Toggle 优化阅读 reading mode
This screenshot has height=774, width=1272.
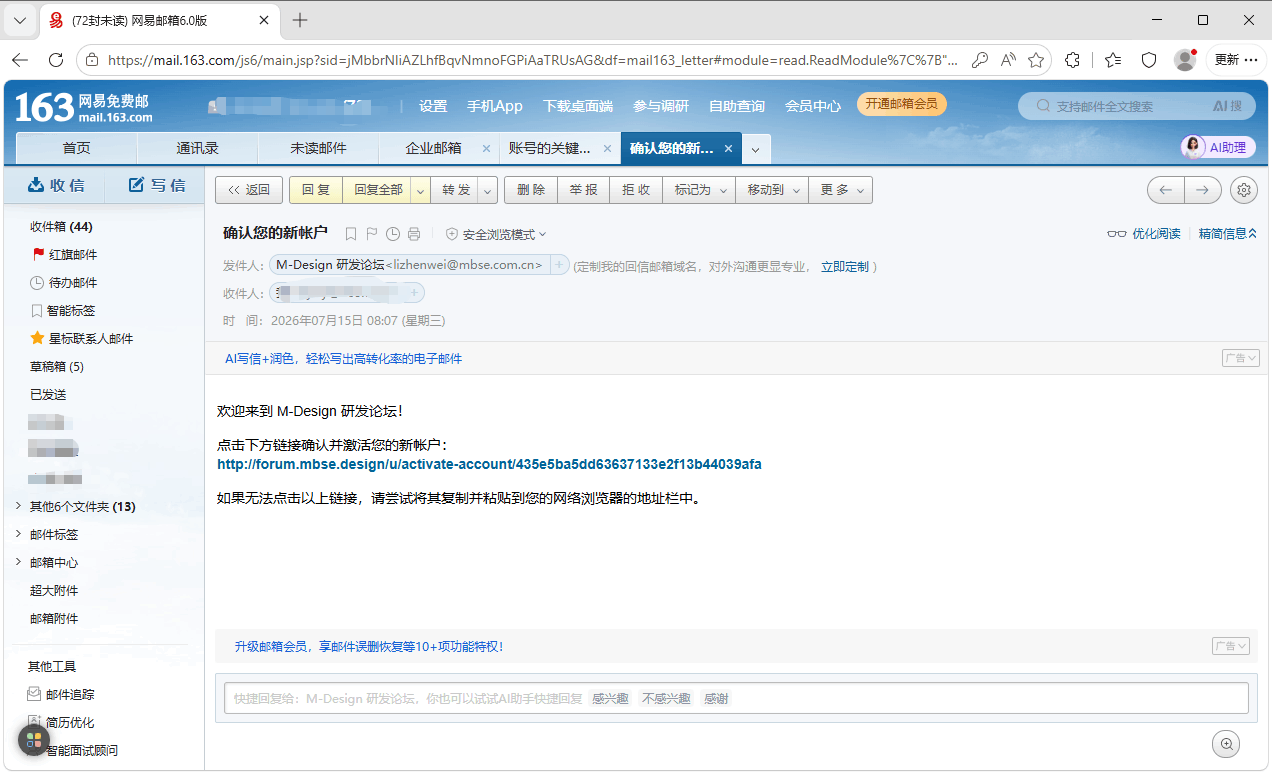tap(1144, 234)
